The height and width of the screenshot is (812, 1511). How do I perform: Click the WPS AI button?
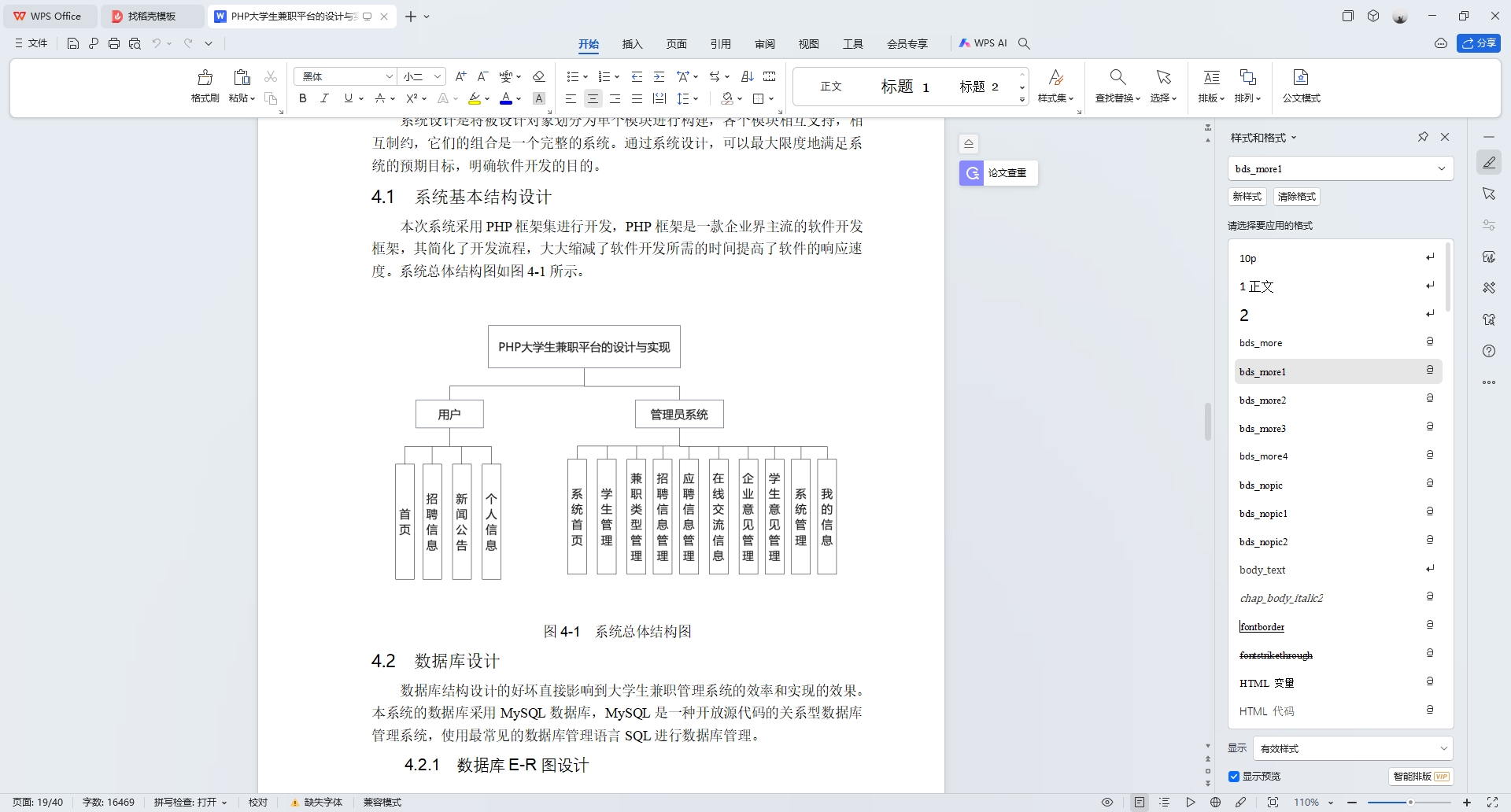pos(983,43)
